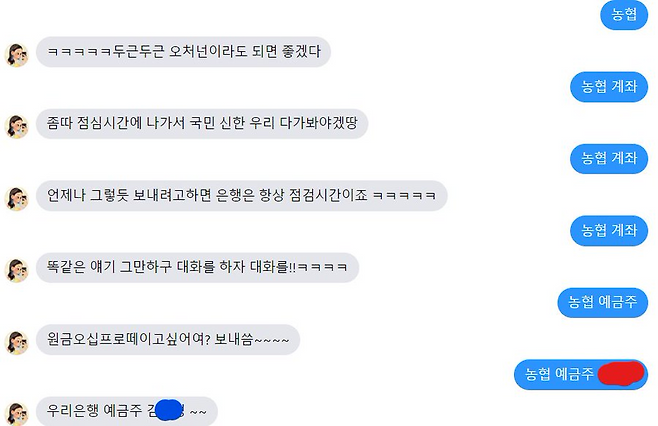
Task: Select the first blue 농협 계좌 bubble
Action: (609, 87)
